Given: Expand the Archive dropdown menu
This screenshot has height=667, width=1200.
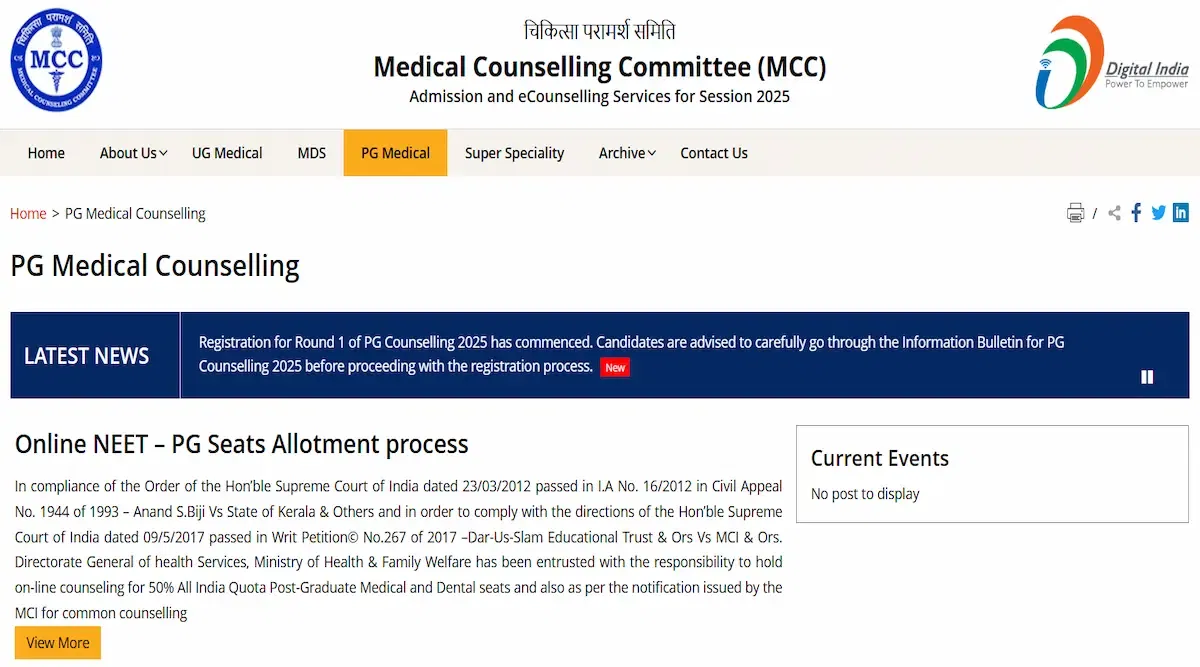Looking at the screenshot, I should tap(627, 153).
